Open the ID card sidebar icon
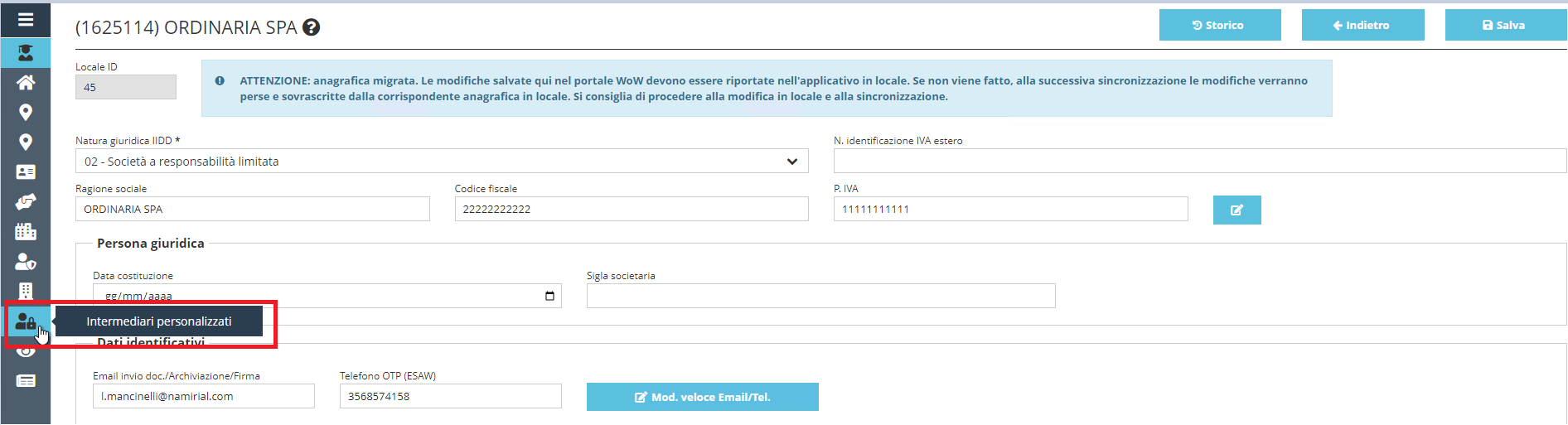1568x425 pixels. (x=26, y=171)
